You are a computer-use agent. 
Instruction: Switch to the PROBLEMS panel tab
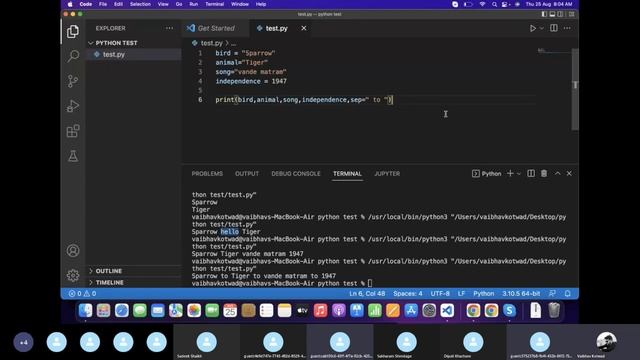pyautogui.click(x=207, y=173)
